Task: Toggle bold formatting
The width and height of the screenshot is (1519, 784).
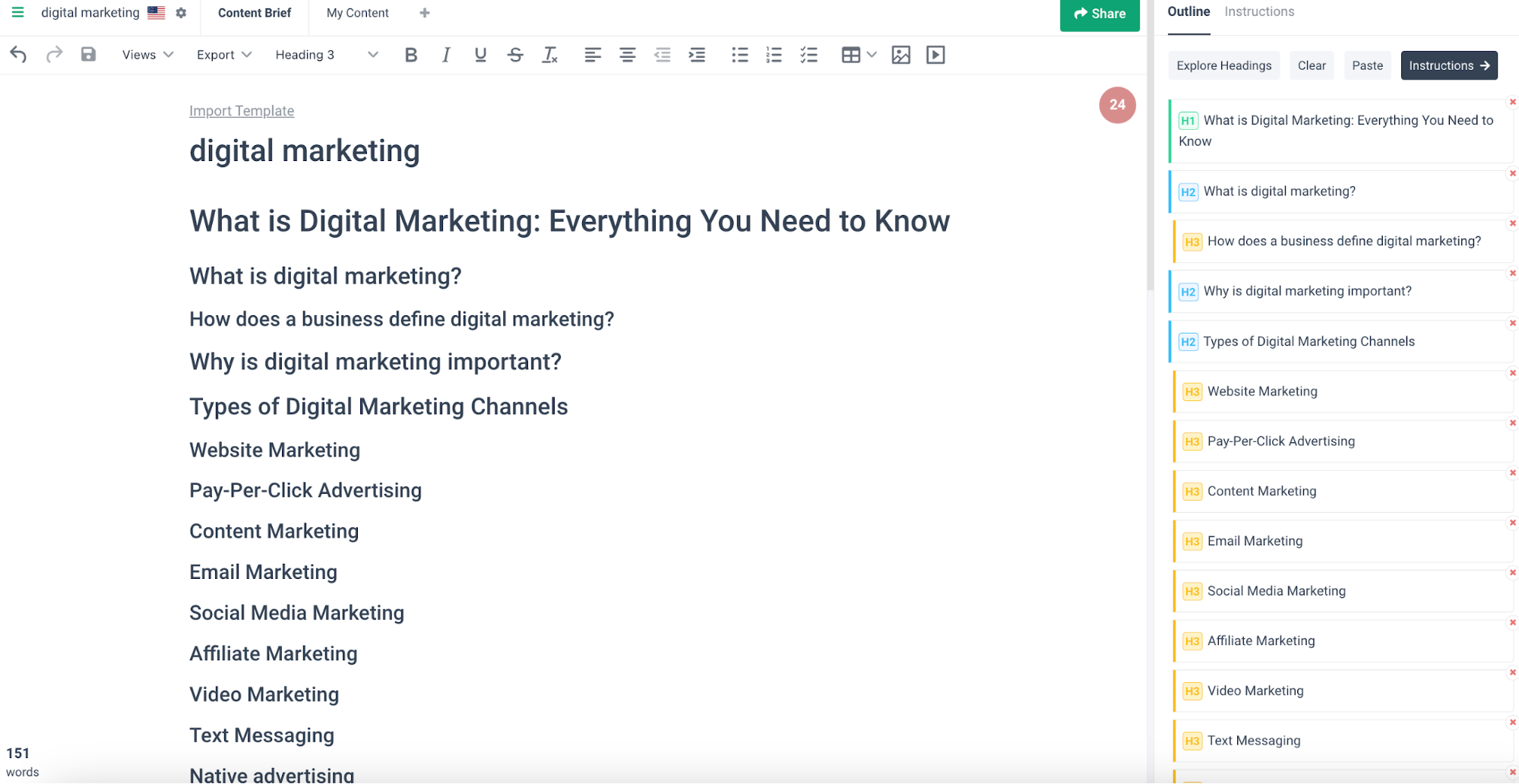Action: pos(411,55)
